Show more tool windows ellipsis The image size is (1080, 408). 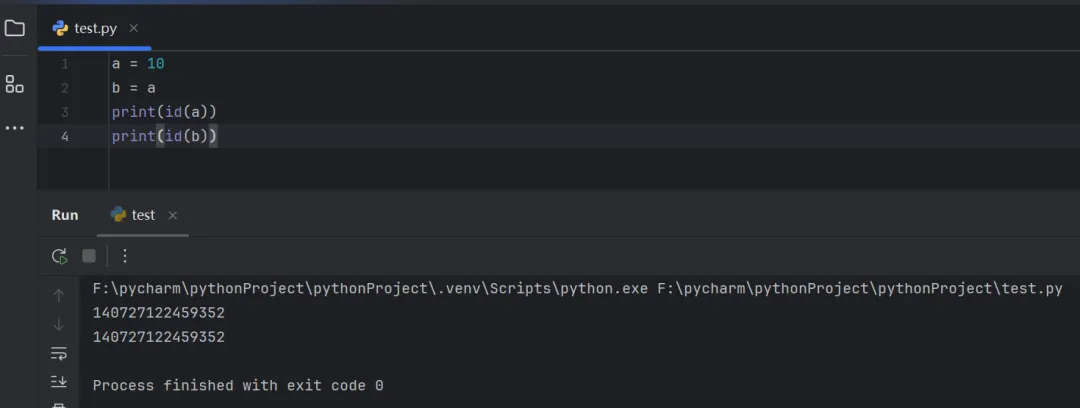coord(14,128)
